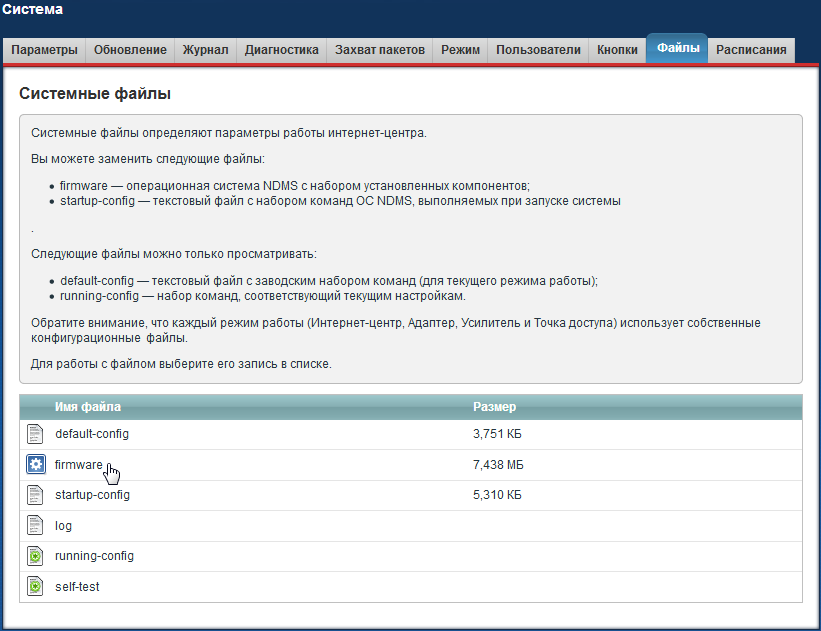Select the startup-config file name

[92, 495]
